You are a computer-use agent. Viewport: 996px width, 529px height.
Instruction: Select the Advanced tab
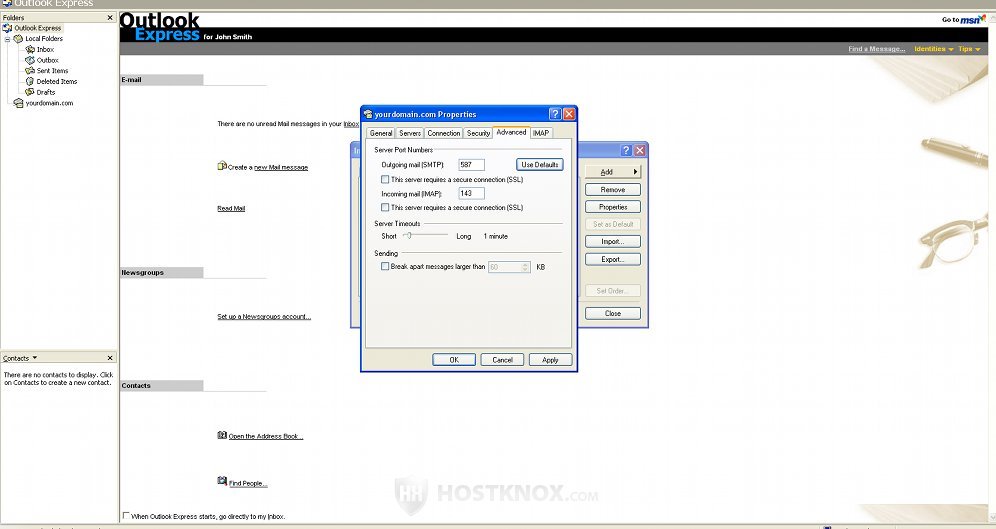[511, 132]
